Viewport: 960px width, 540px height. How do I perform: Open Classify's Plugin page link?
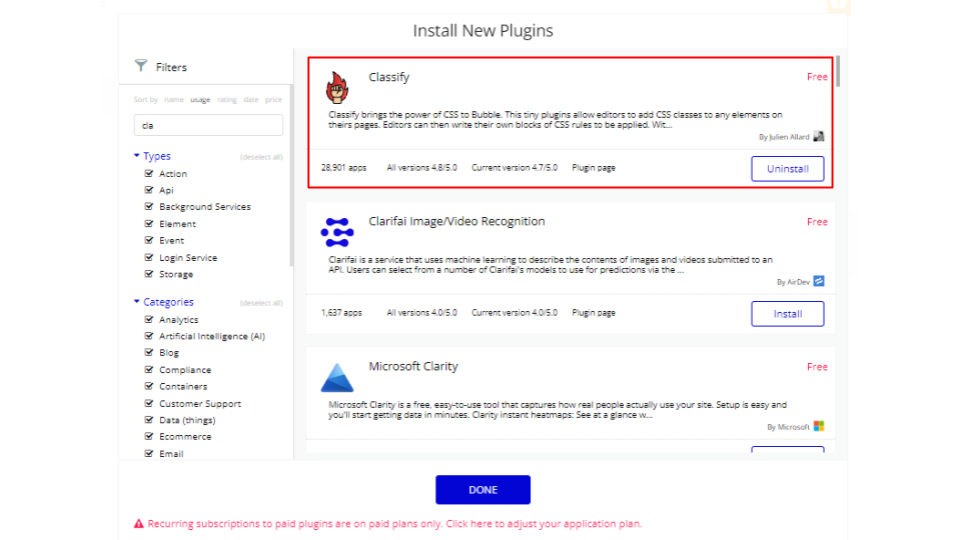tap(594, 167)
